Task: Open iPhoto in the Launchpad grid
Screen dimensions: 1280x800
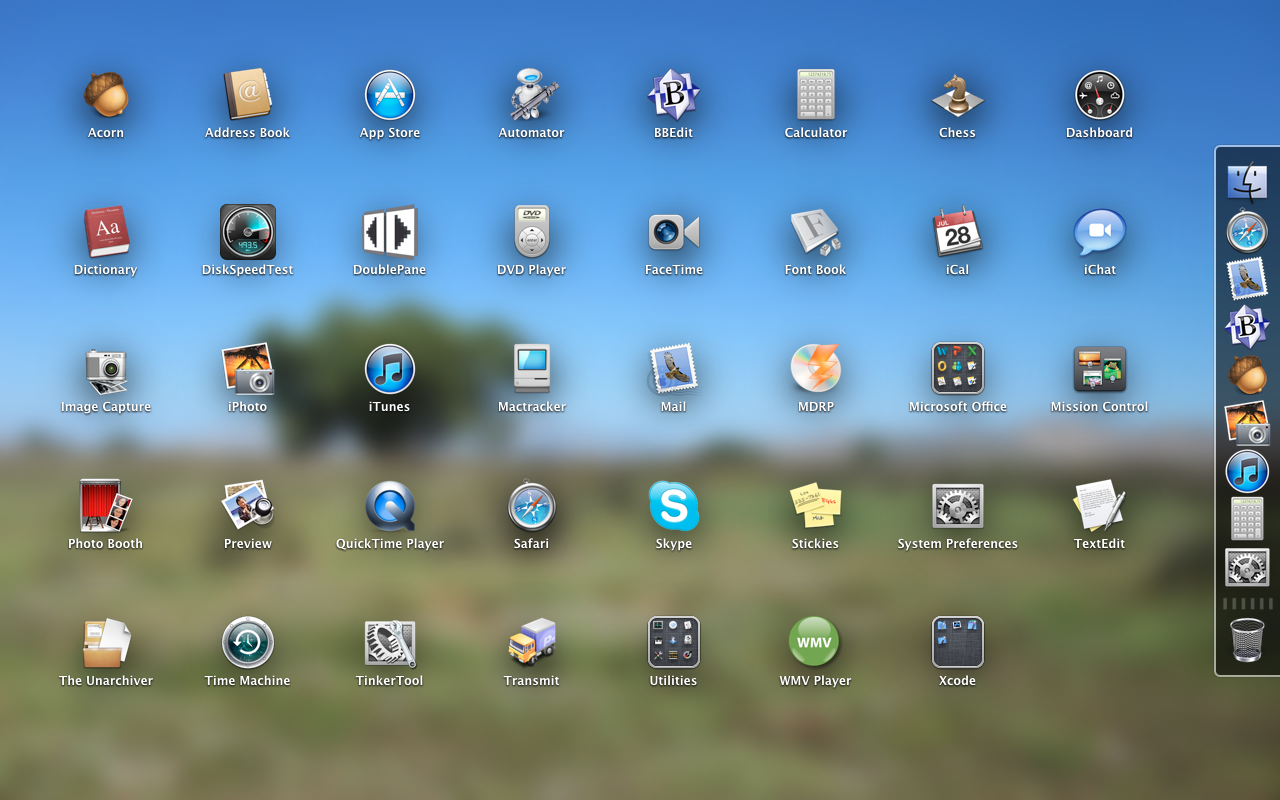Action: point(247,369)
